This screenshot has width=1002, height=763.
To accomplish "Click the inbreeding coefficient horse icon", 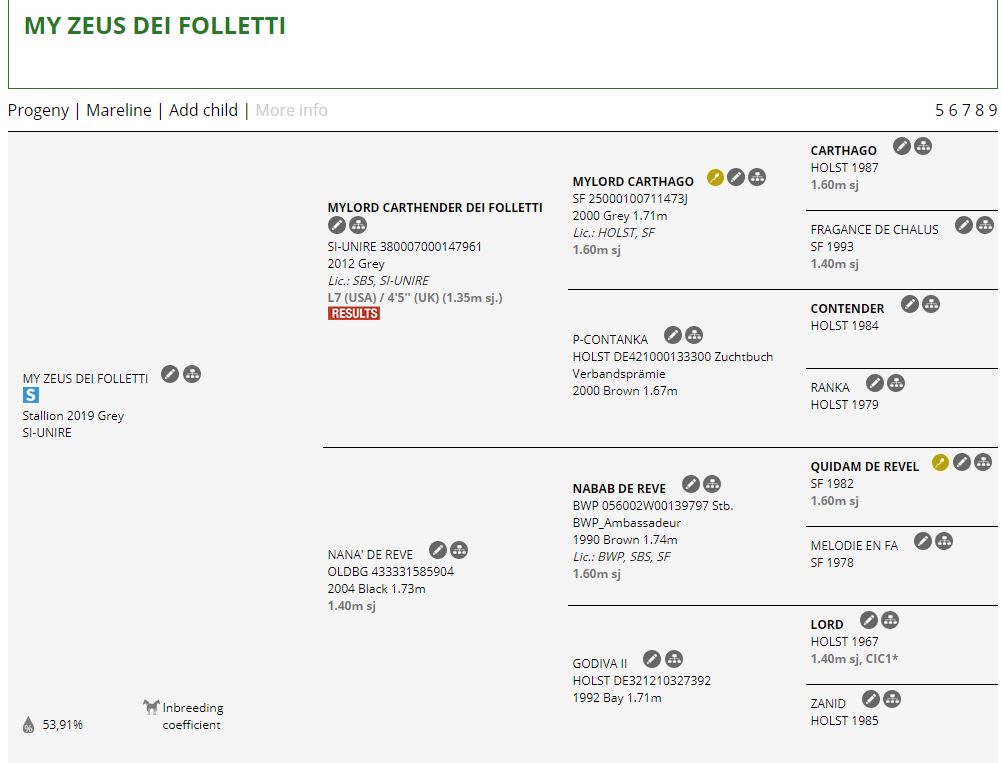I will [x=151, y=706].
